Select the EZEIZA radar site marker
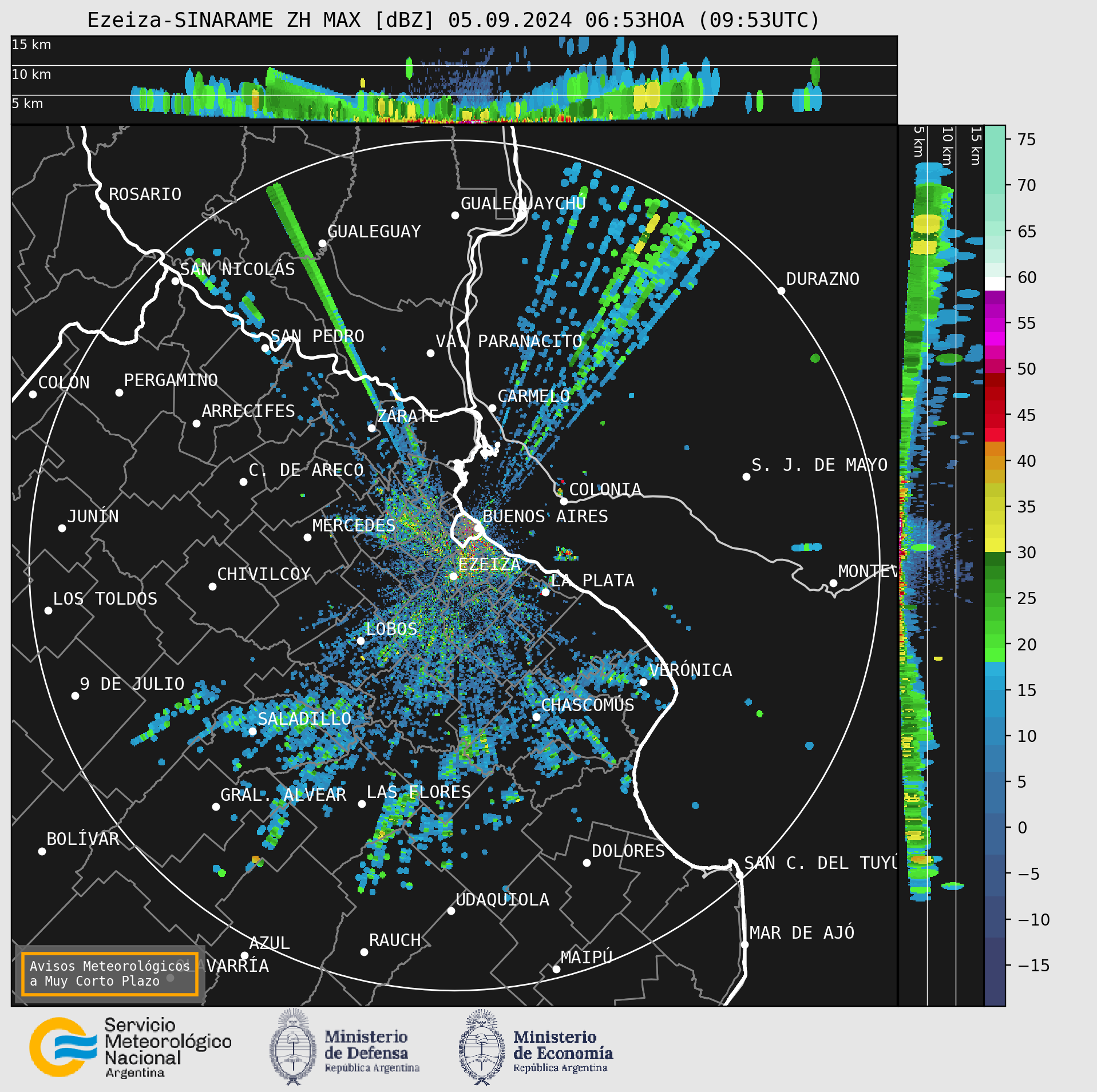1097x1092 pixels. (x=453, y=576)
